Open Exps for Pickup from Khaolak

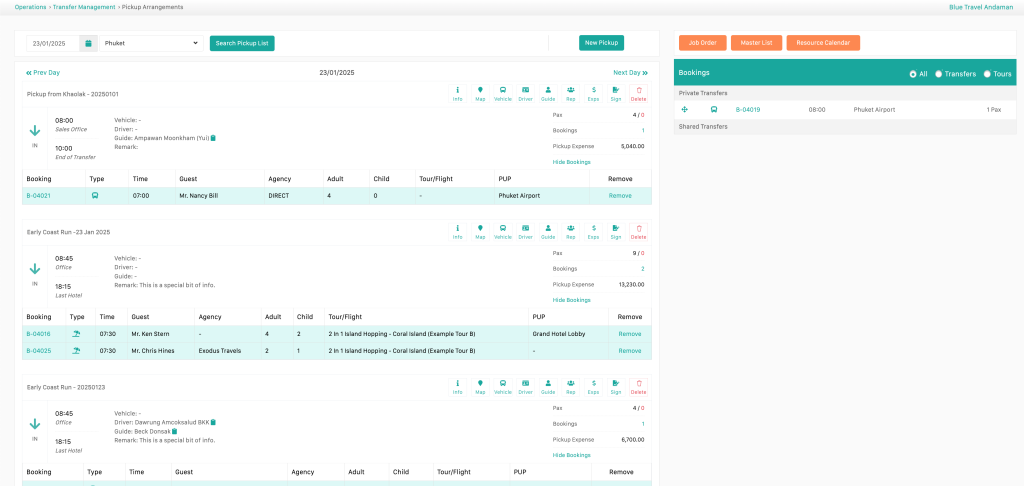click(594, 93)
